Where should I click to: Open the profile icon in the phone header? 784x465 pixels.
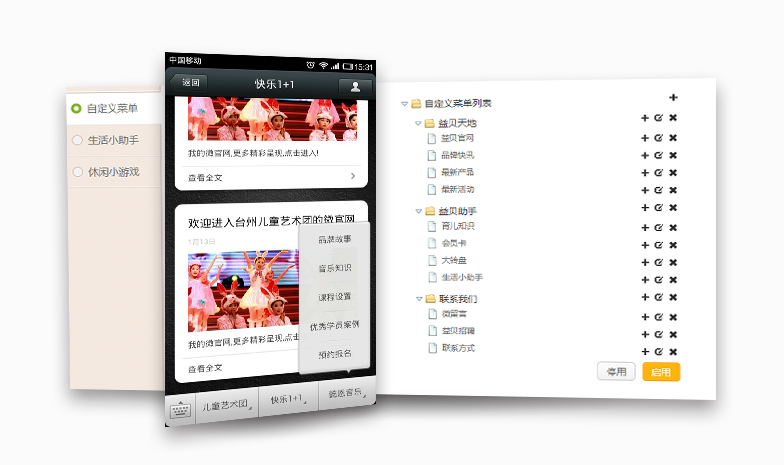[x=355, y=86]
